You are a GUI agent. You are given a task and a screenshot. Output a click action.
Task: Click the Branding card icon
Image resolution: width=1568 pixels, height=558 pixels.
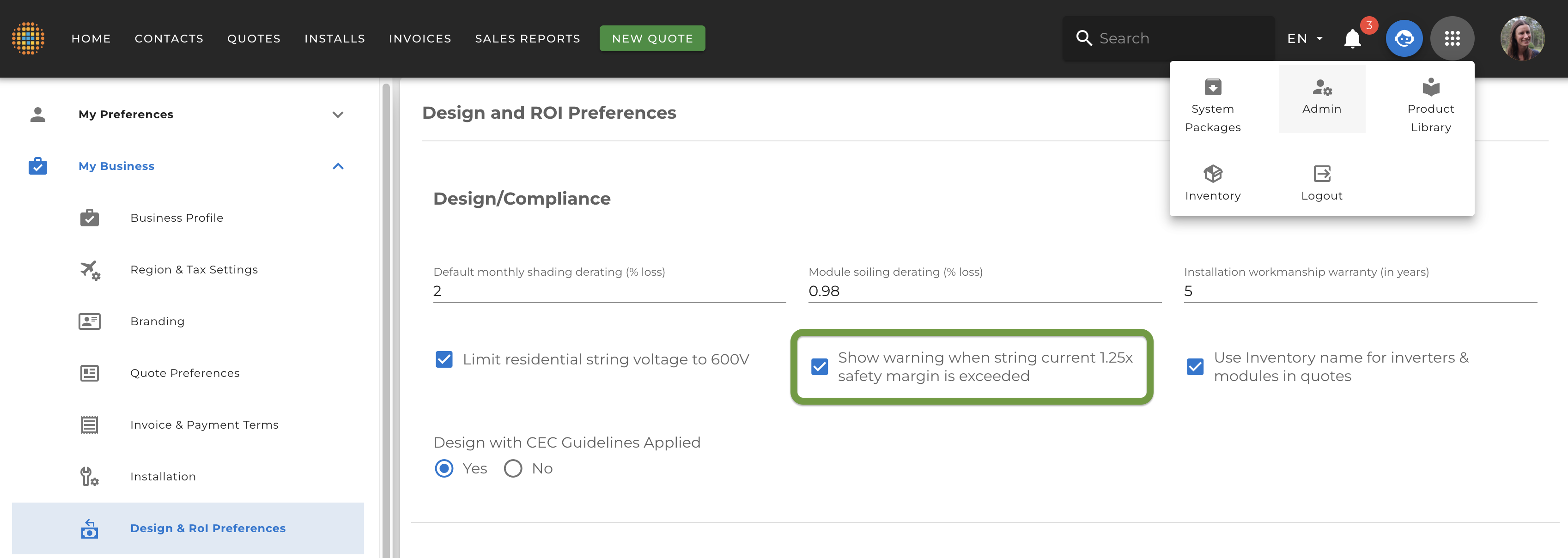coord(90,321)
